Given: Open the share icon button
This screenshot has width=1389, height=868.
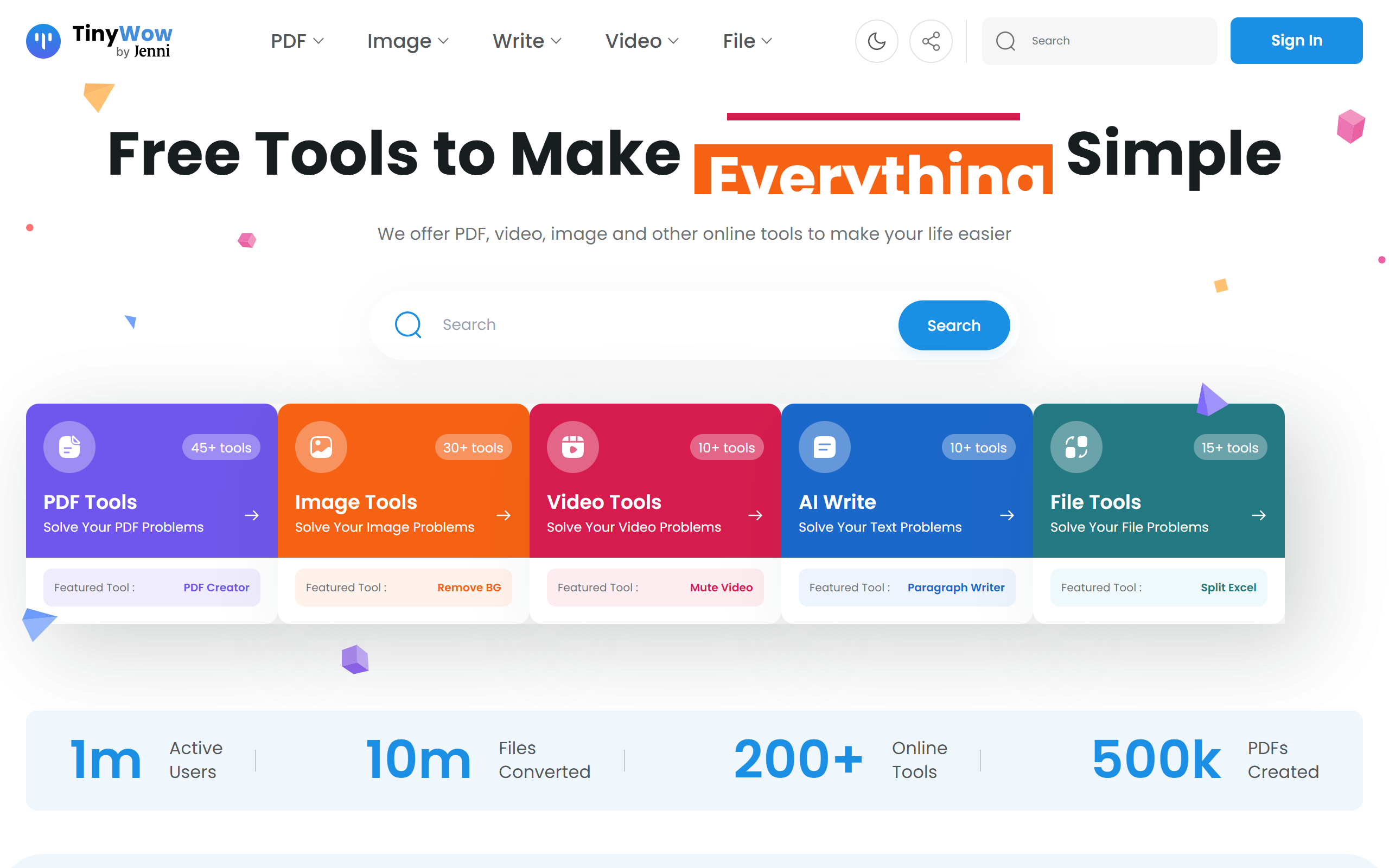Looking at the screenshot, I should coord(931,41).
